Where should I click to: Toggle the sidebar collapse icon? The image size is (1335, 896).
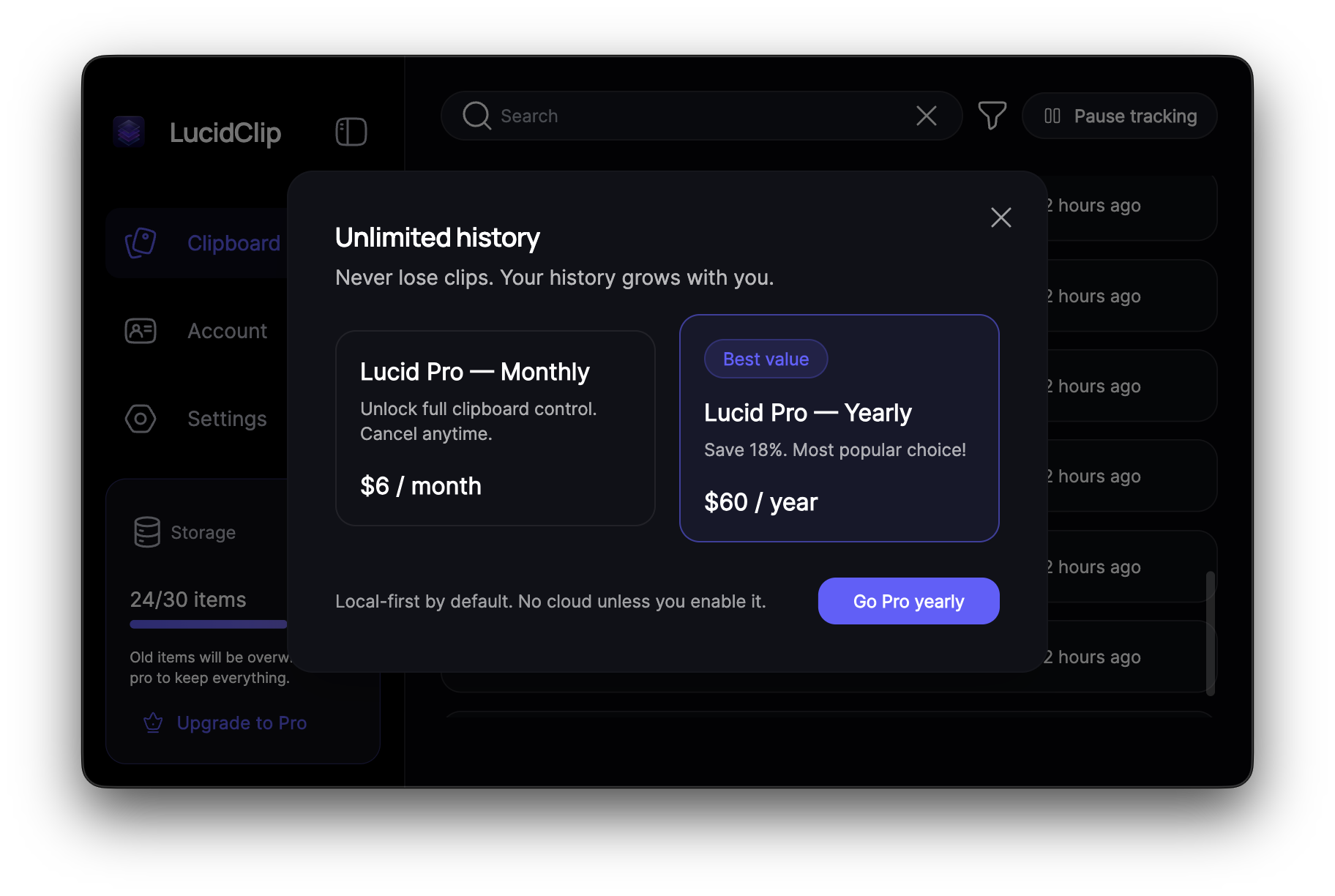(x=350, y=132)
